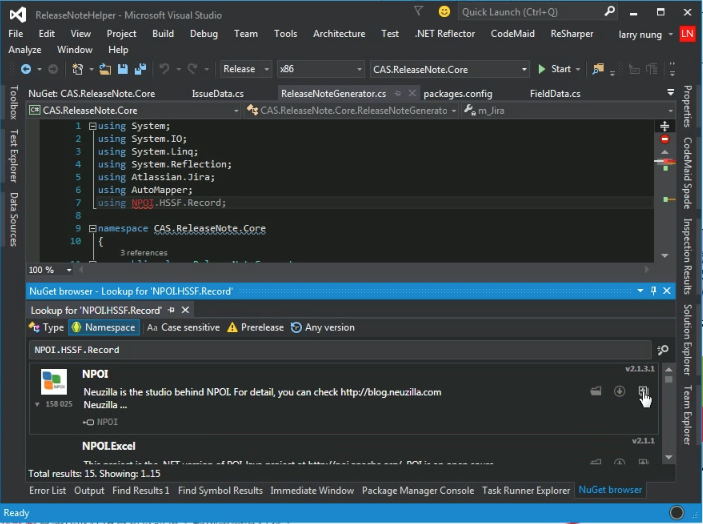Viewport: 703px width, 524px height.
Task: Pin the ReleaseNoteGenerator.cs tab
Action: click(398, 93)
